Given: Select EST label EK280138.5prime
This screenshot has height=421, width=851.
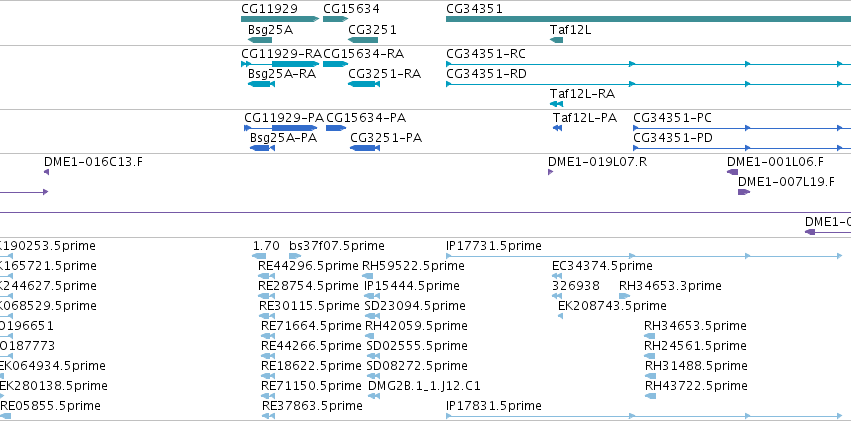Looking at the screenshot, I should (x=54, y=386).
